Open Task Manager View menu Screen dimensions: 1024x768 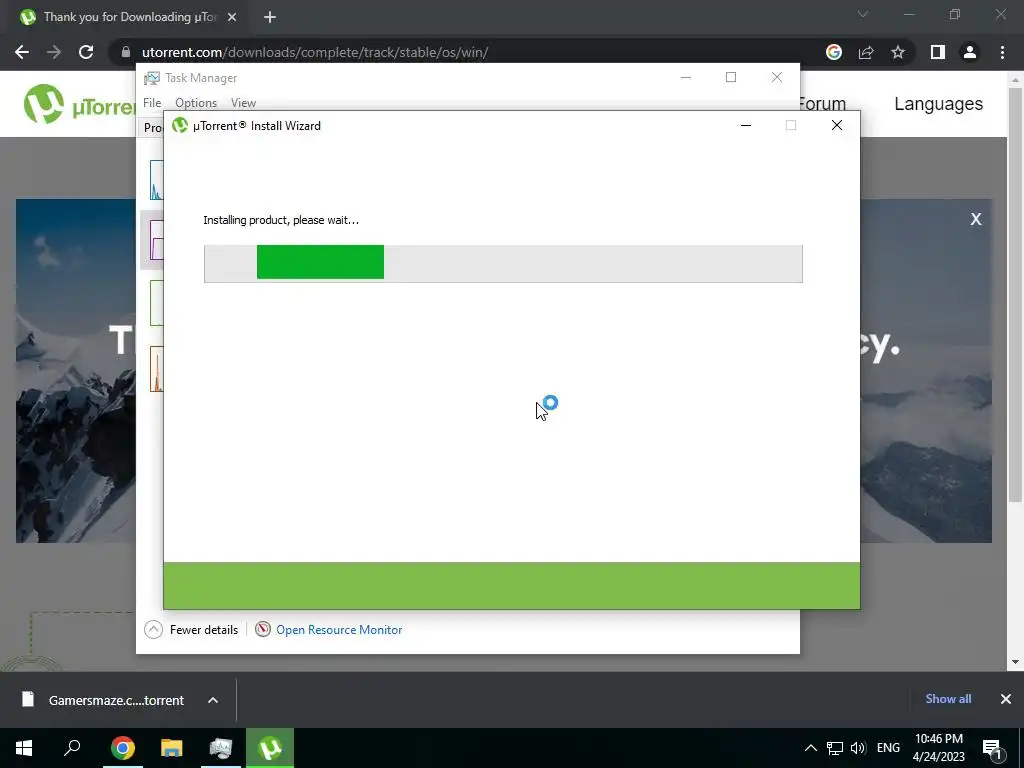pos(243,103)
